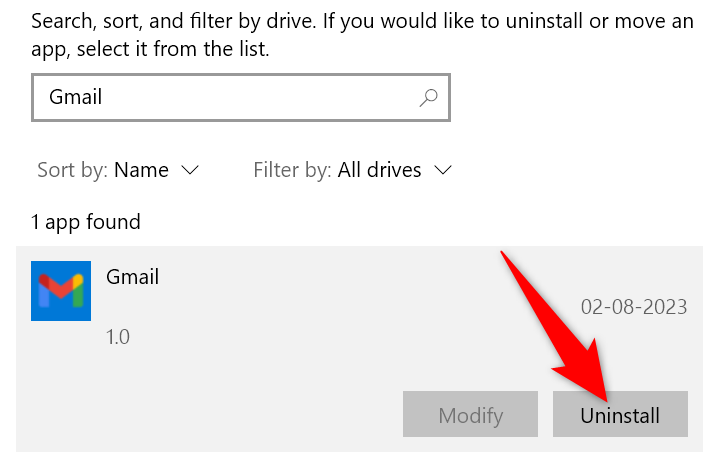Open the Sort by Name dropdown
This screenshot has height=463, width=726.
point(141,170)
